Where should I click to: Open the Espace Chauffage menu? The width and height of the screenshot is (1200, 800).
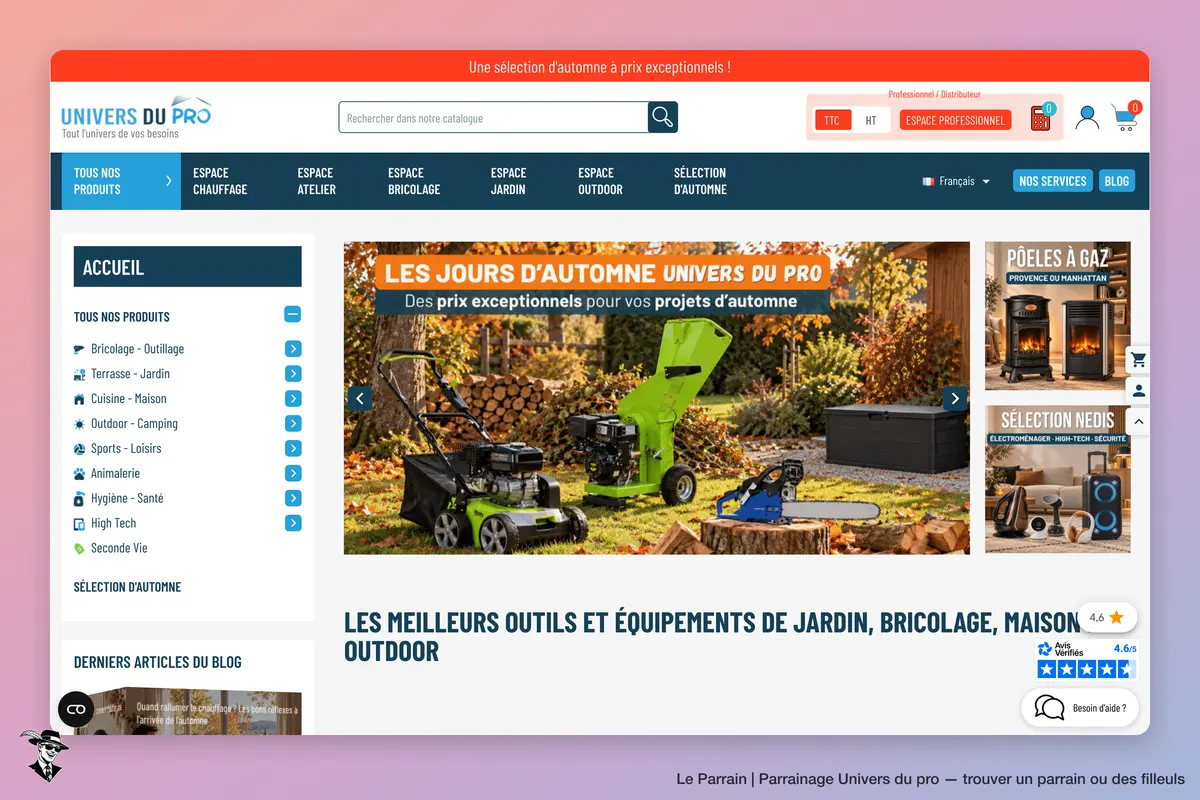coord(220,181)
